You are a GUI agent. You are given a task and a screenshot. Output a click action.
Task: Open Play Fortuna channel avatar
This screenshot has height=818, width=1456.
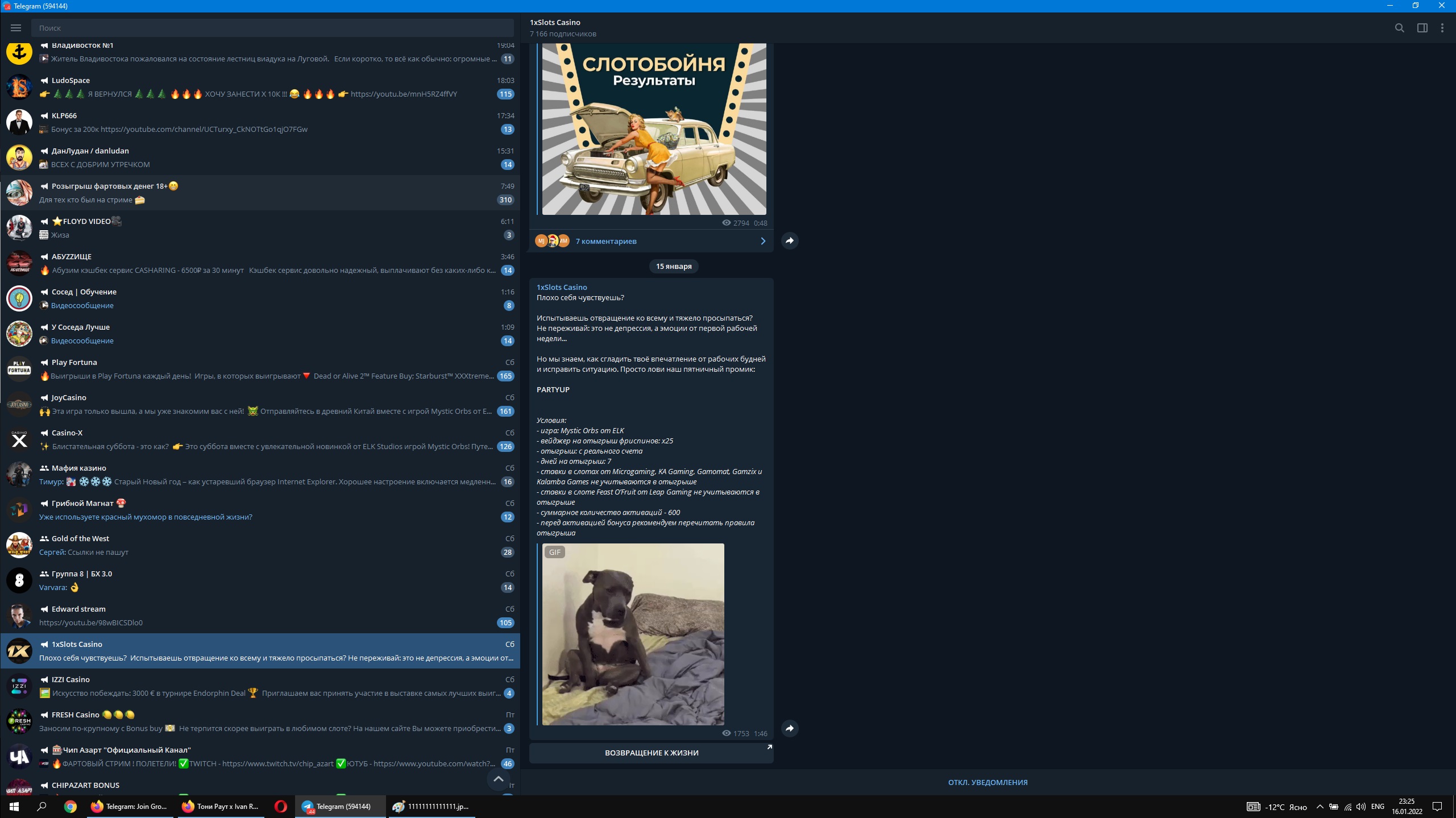point(19,369)
